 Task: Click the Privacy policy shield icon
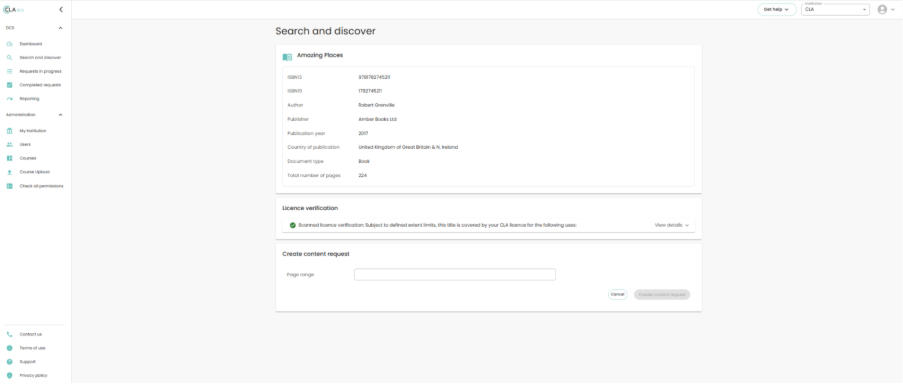pos(9,375)
